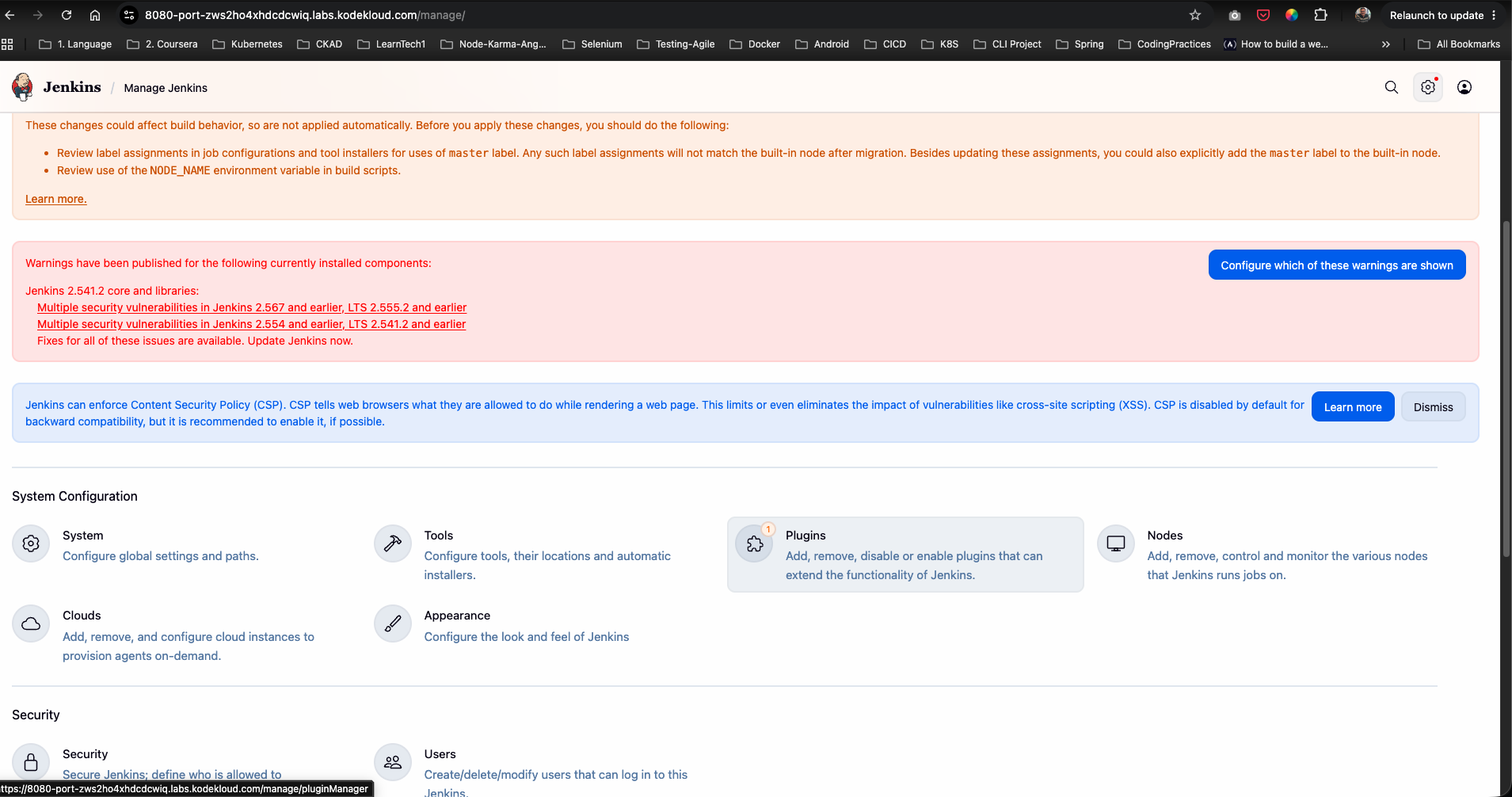The image size is (1512, 797).
Task: Open the Nodes monitor icon
Action: pyautogui.click(x=1116, y=543)
